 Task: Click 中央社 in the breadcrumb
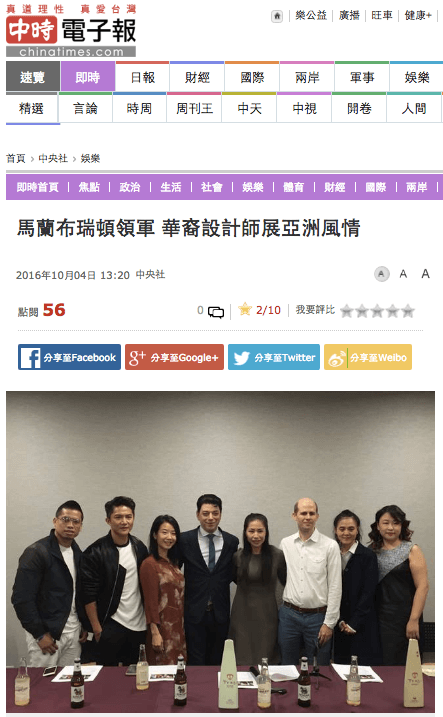(53, 159)
